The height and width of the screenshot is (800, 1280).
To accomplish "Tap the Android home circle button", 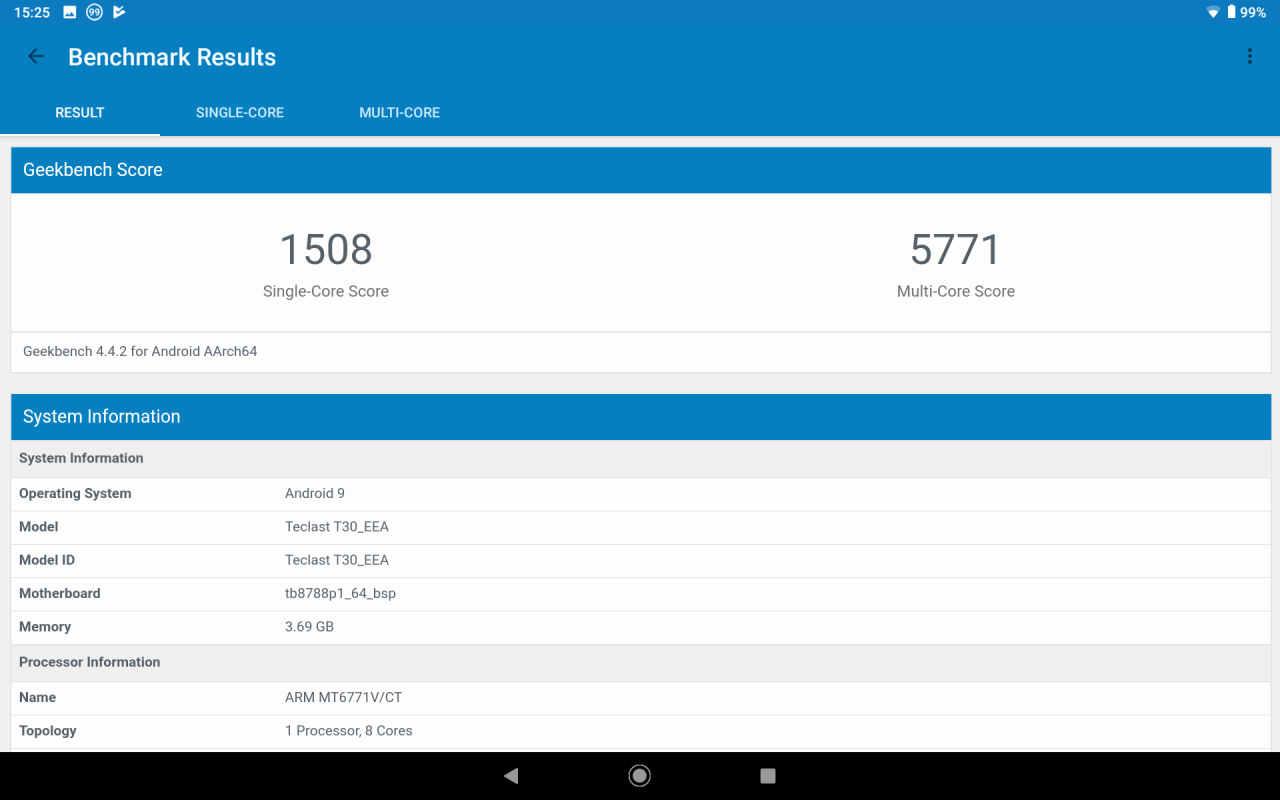I will (x=640, y=776).
